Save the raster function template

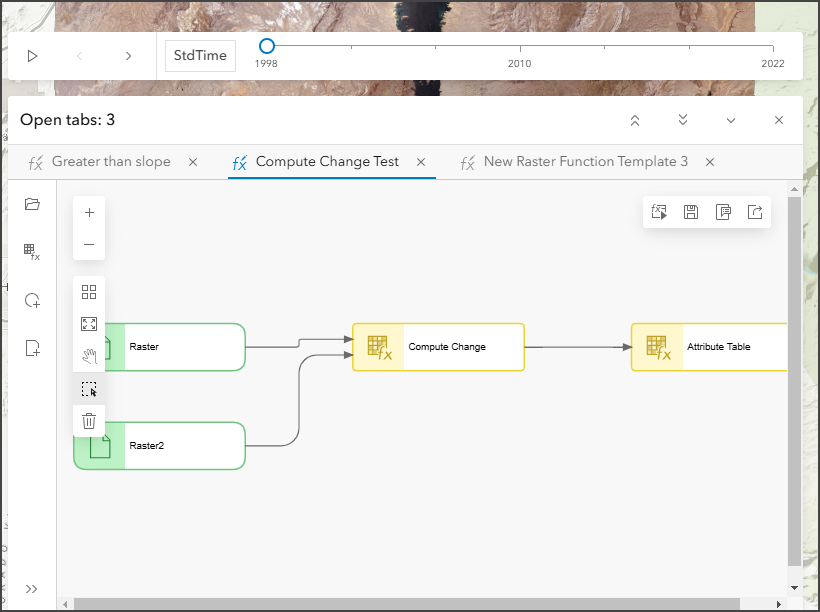pos(690,211)
